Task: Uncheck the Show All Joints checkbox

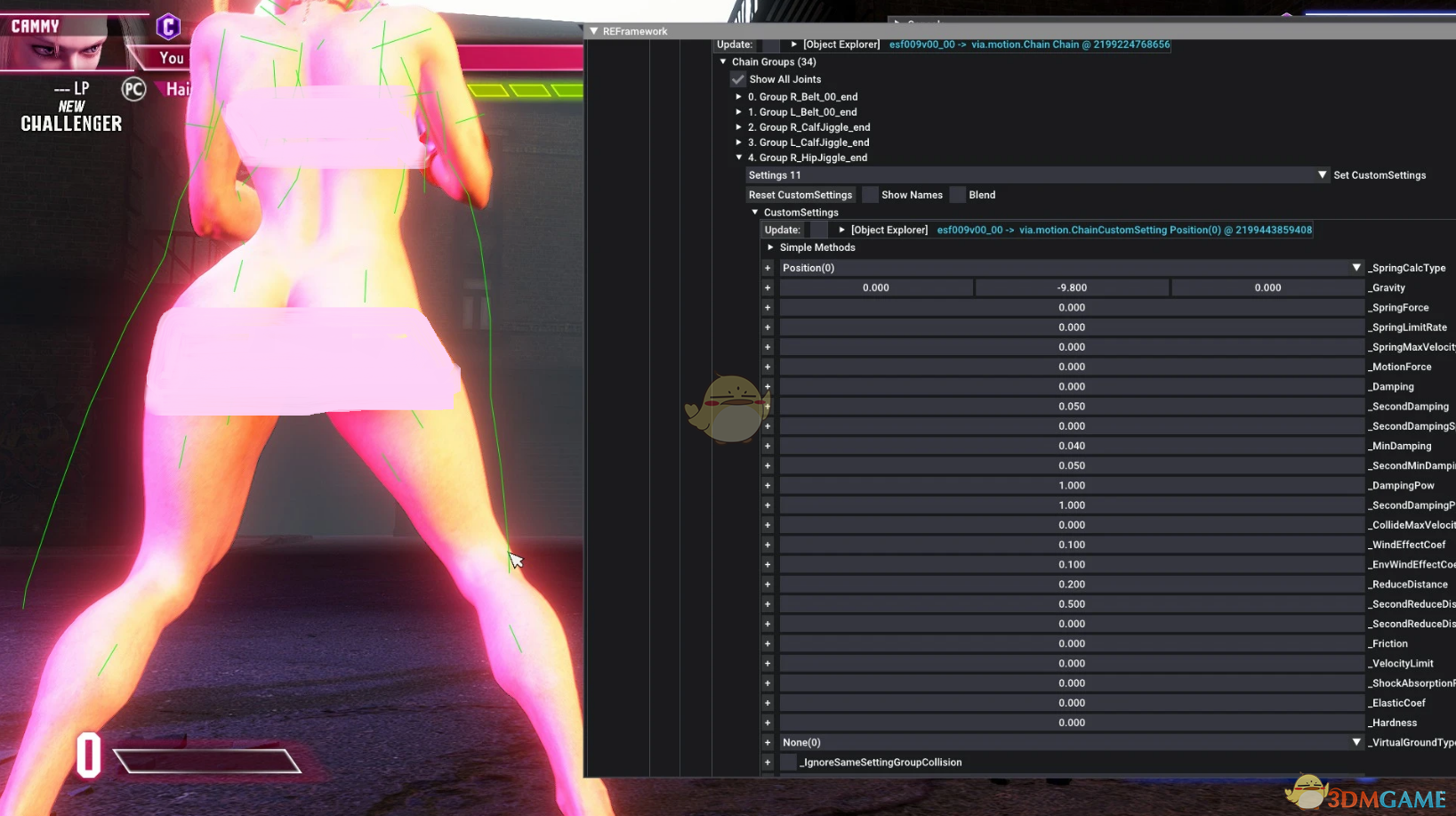Action: (738, 79)
